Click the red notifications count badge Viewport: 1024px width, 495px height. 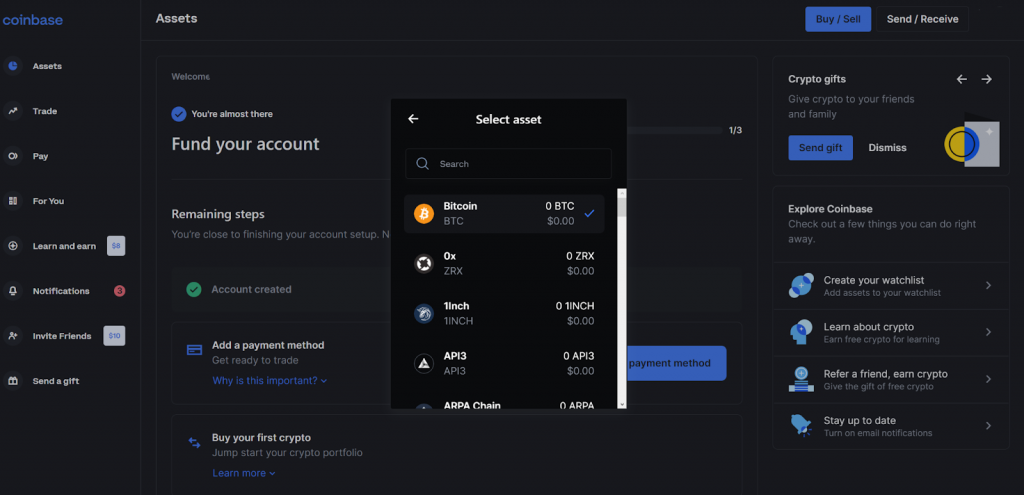click(120, 291)
